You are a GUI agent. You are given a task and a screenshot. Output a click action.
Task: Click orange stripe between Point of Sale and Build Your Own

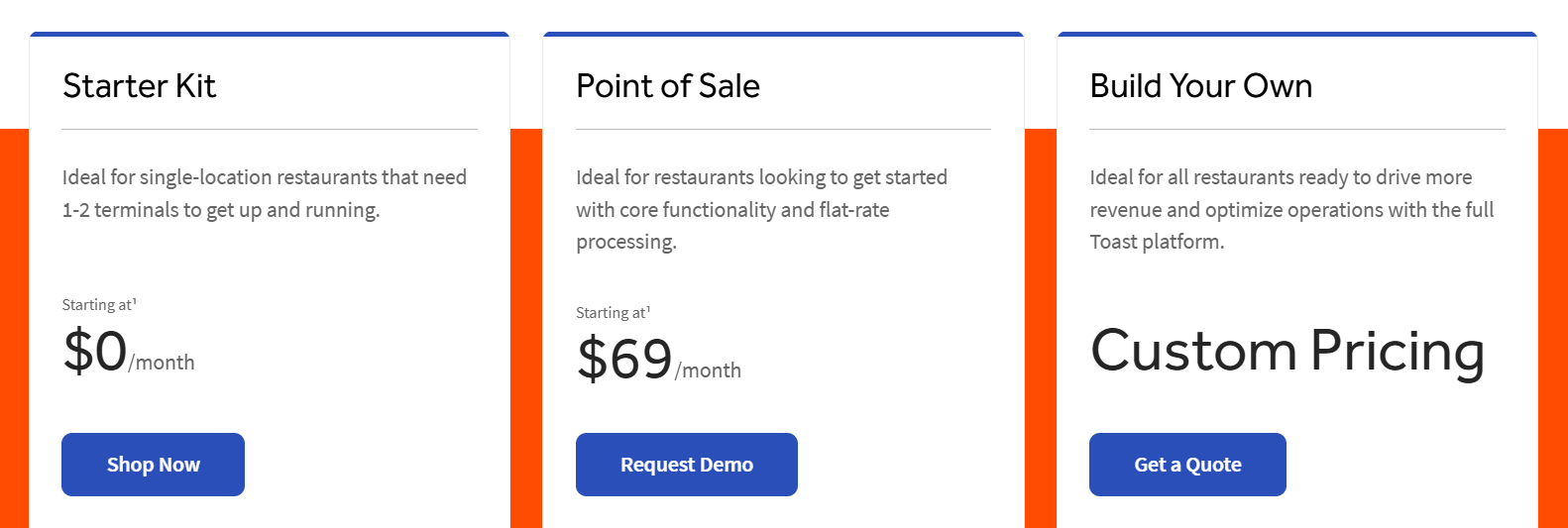click(x=1041, y=327)
